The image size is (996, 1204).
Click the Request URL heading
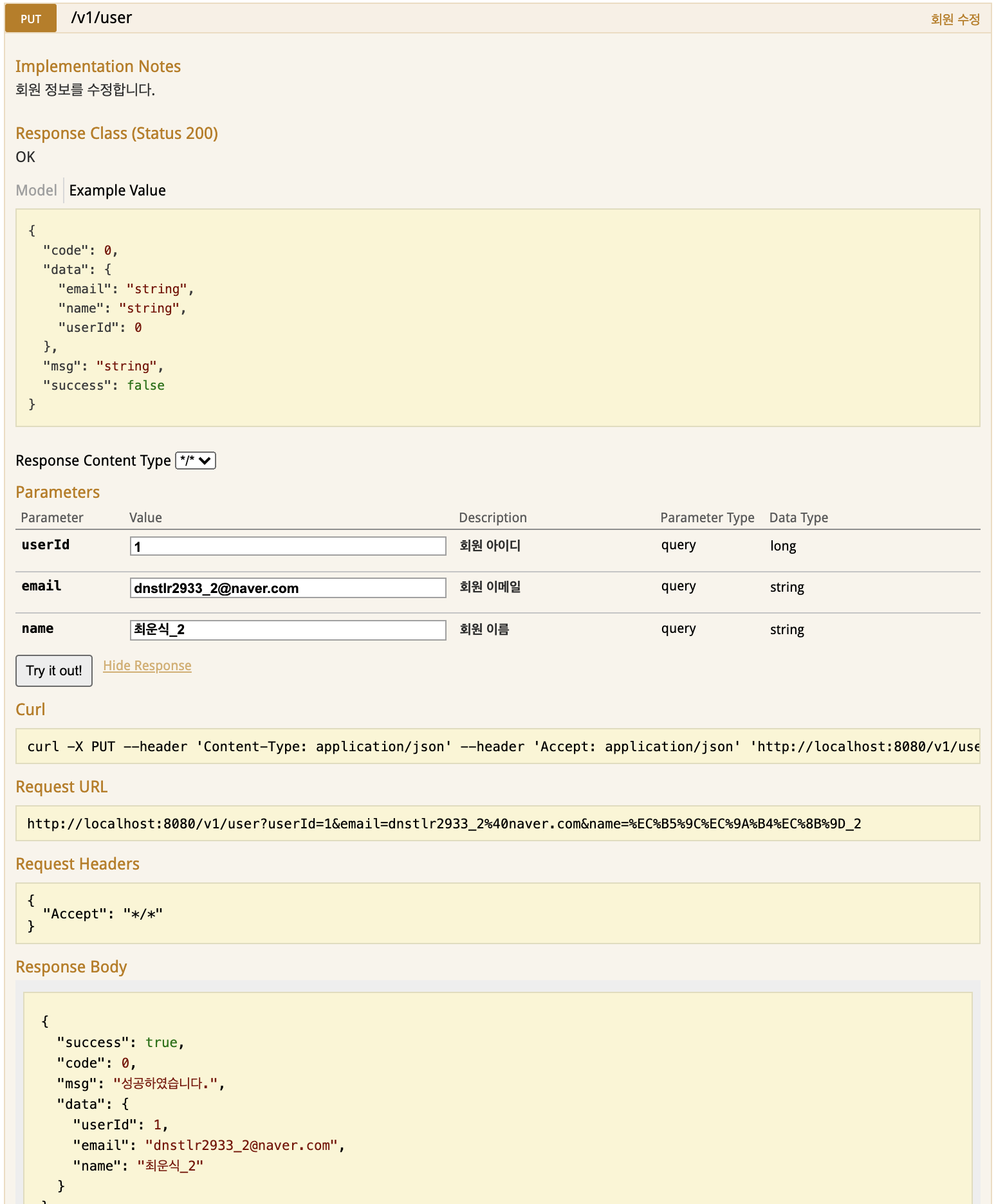(62, 787)
